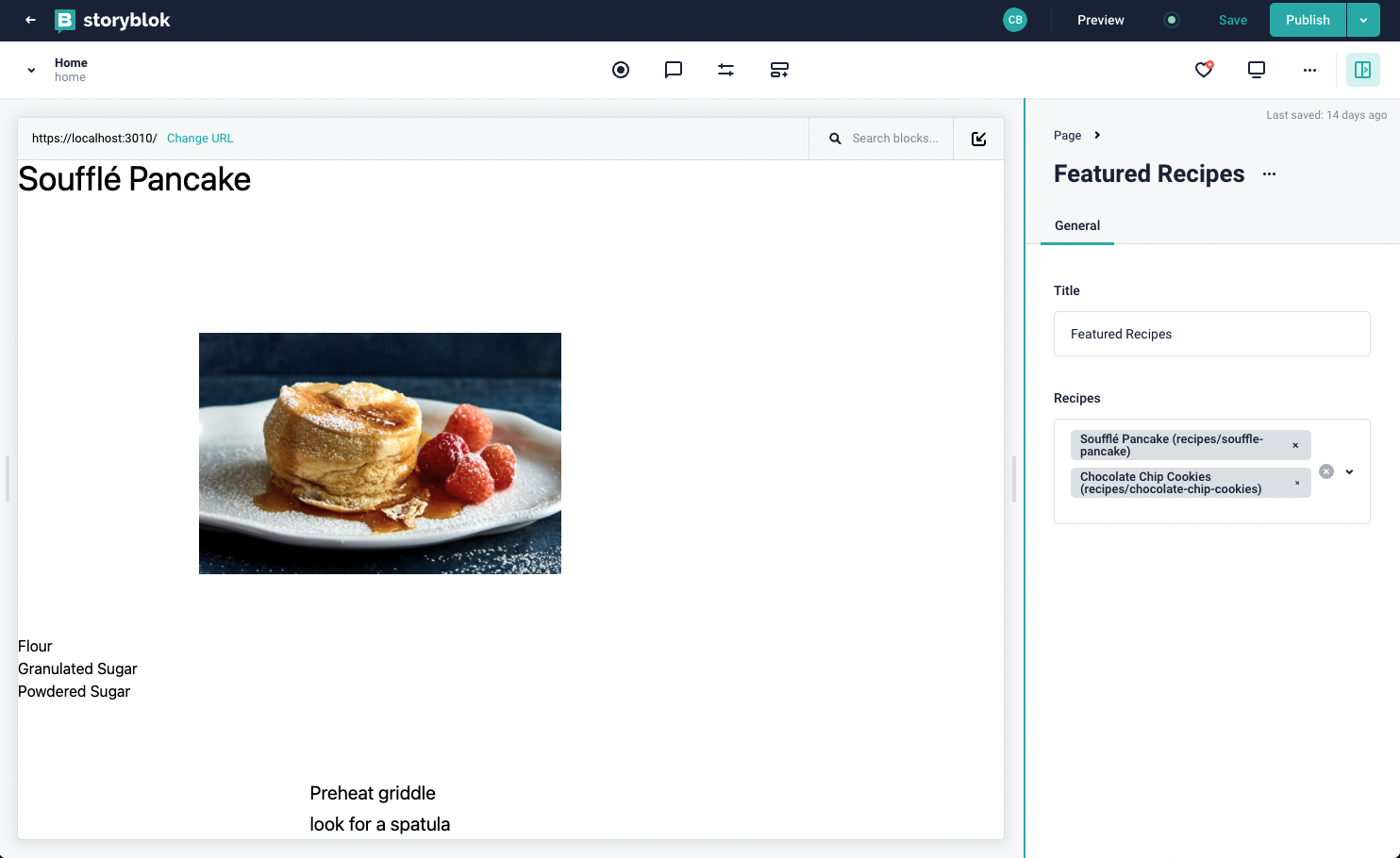
Task: Click the Flour ingredient text
Action: pos(35,646)
